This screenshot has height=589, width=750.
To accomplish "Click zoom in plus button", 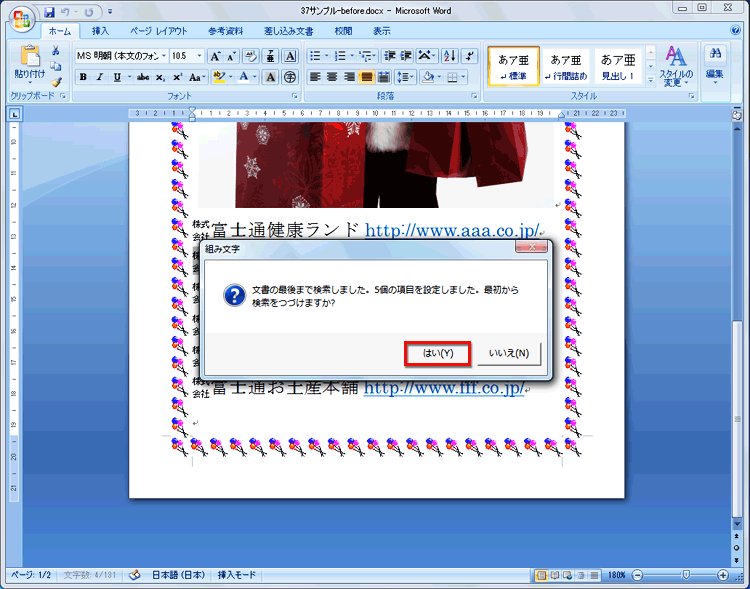I will point(723,575).
